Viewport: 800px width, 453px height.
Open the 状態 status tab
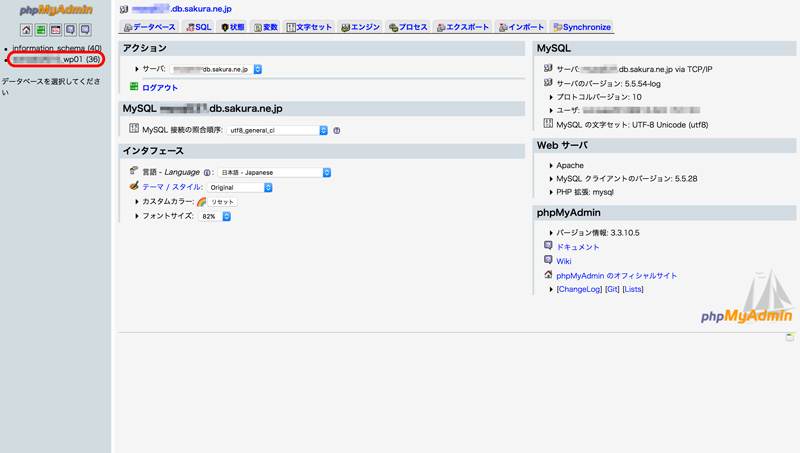[232, 27]
